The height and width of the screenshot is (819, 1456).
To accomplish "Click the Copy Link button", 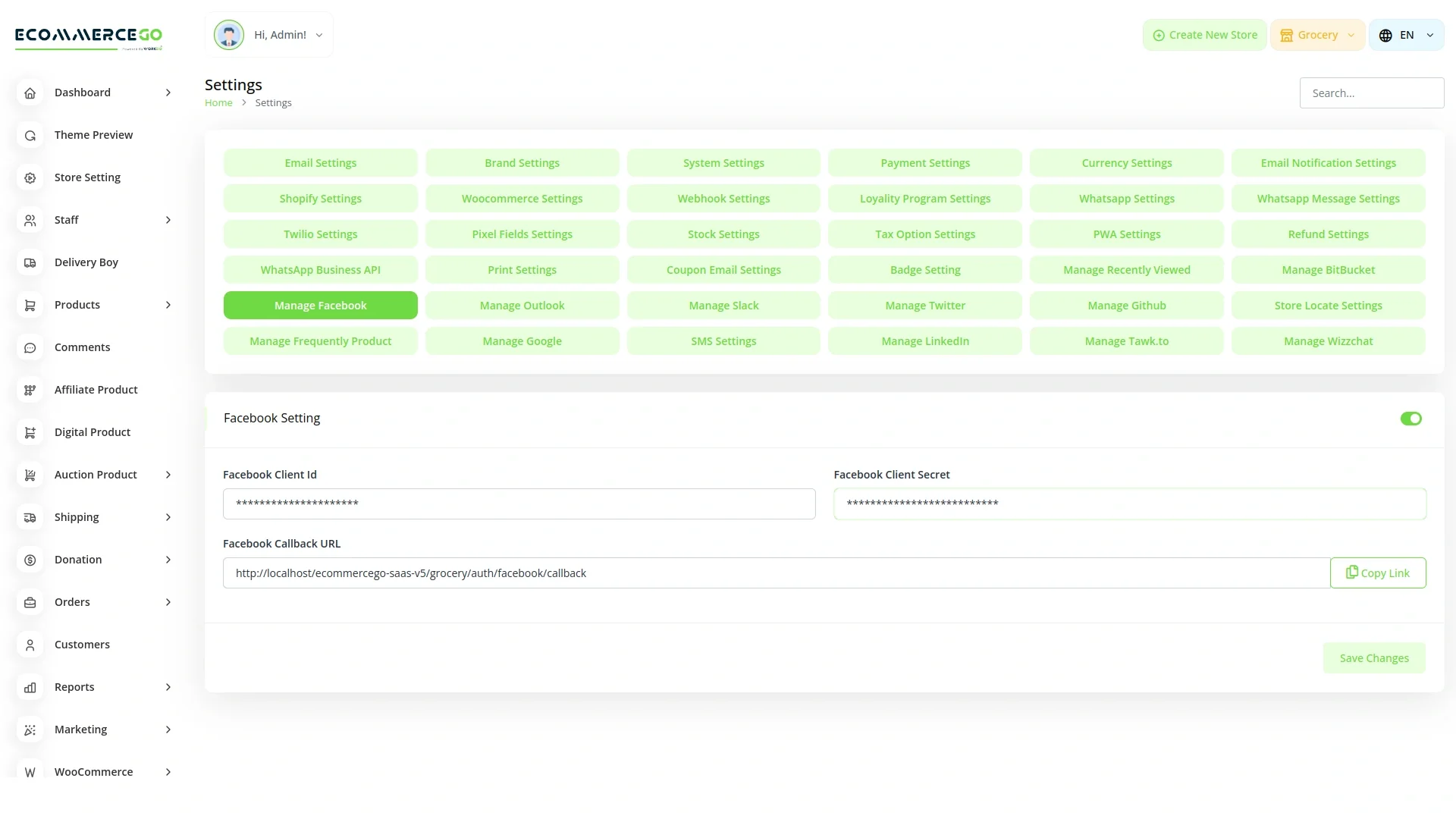I will pos(1377,573).
